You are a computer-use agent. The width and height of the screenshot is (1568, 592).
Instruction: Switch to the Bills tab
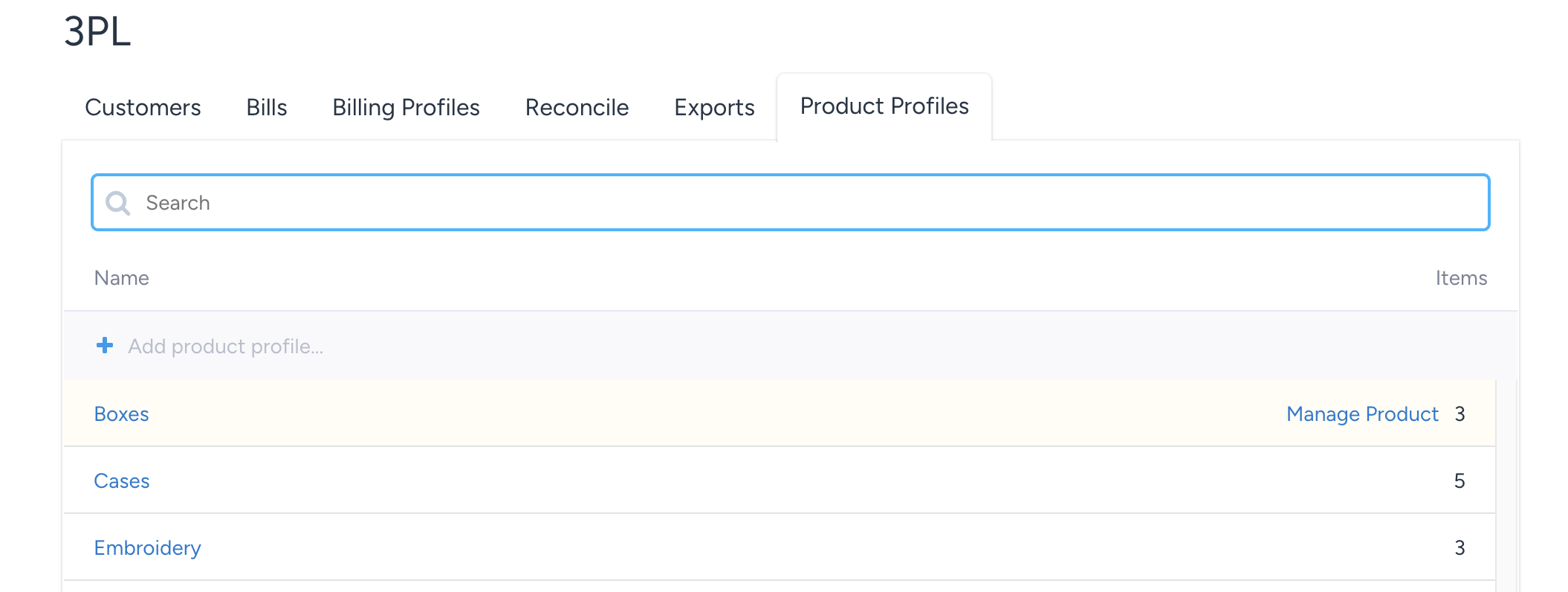coord(267,108)
